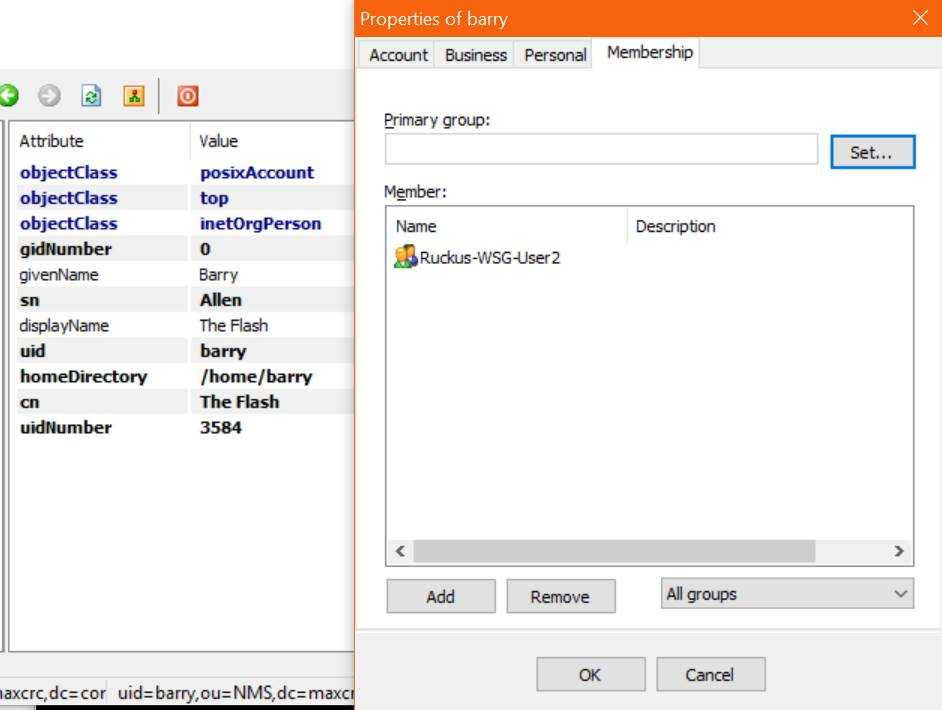Select the homeDirectory attribute row
Image resolution: width=942 pixels, height=710 pixels.
(x=84, y=377)
